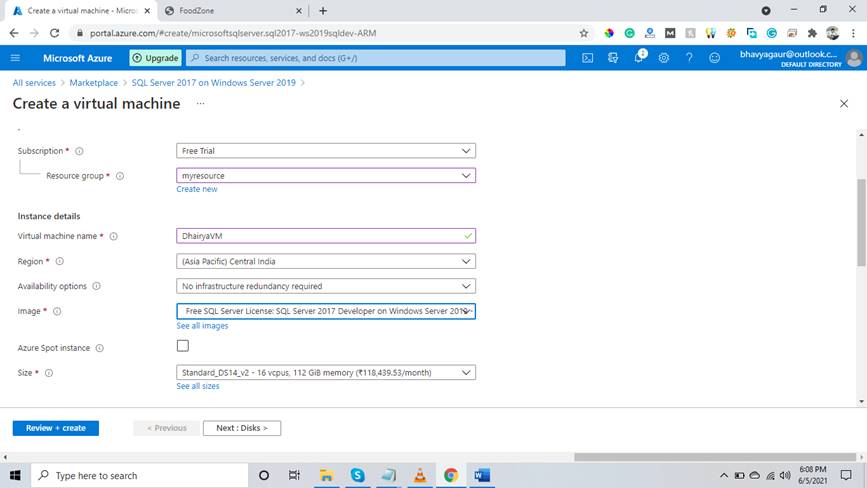Click the Windows Type here to search box
This screenshot has width=867, height=488.
[139, 475]
